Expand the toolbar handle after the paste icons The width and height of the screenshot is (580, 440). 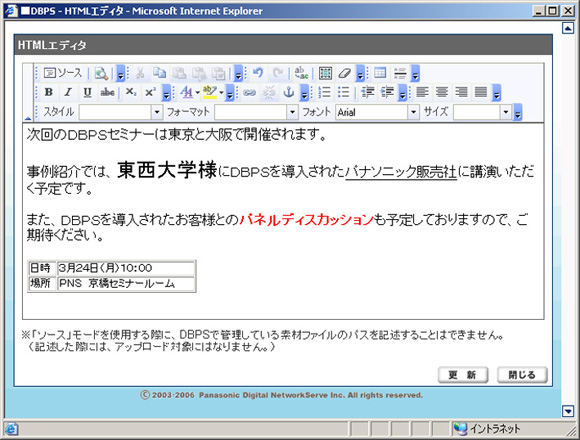click(x=239, y=73)
